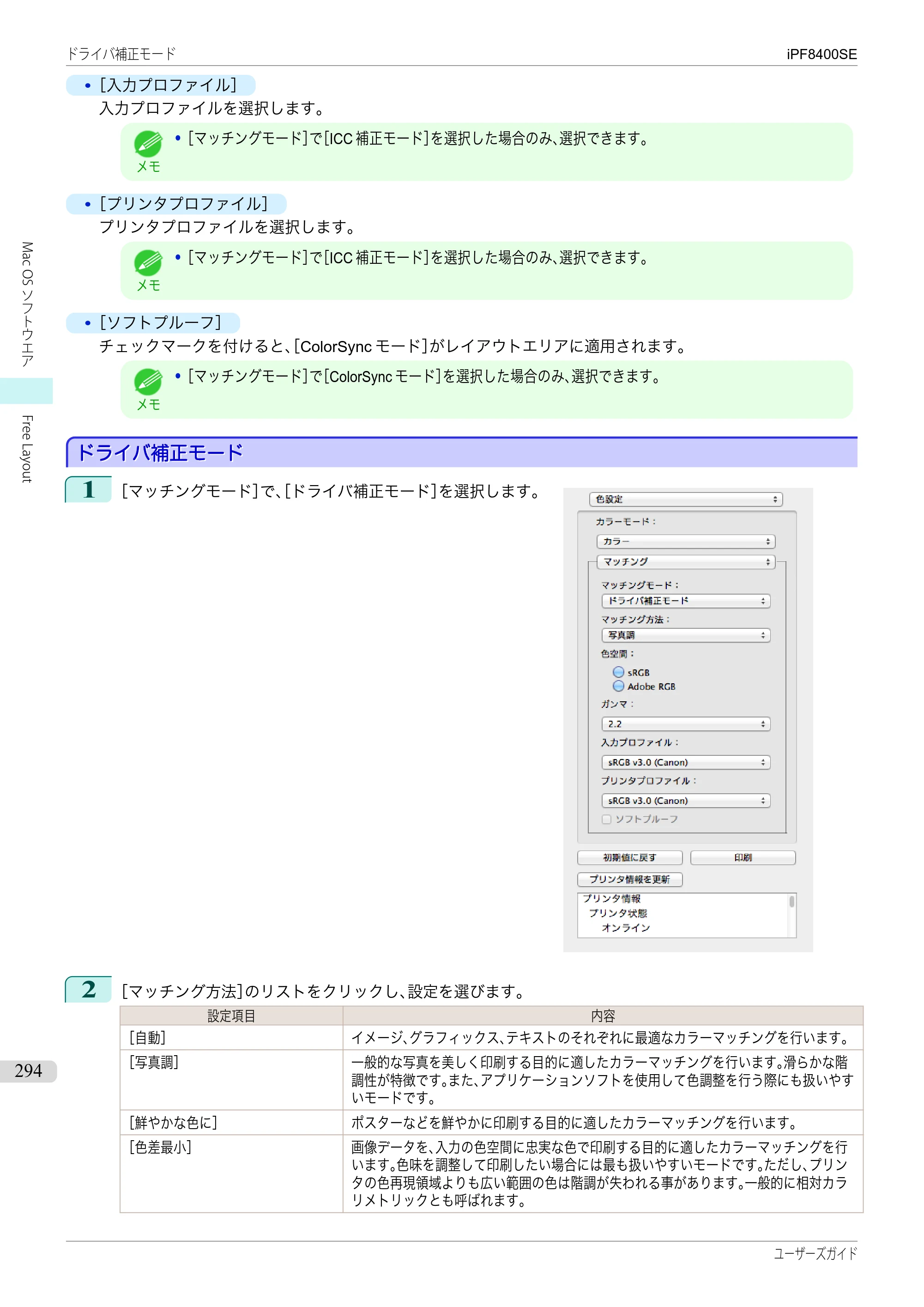The image size is (924, 1307).
Task: Click the ユーザーズガイド footer text
Action: pos(815,1254)
